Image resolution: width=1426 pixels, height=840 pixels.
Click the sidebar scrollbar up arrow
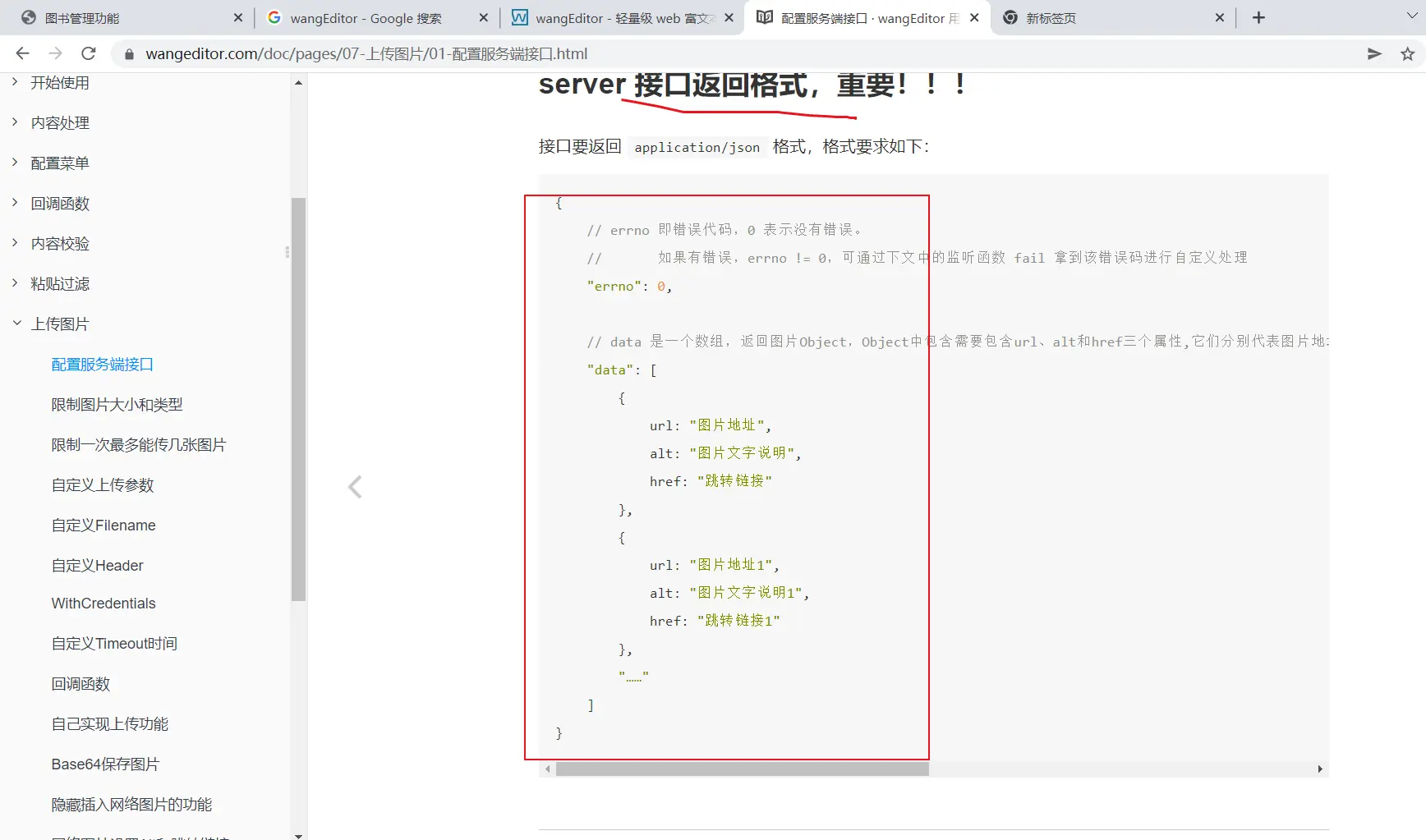click(x=298, y=82)
